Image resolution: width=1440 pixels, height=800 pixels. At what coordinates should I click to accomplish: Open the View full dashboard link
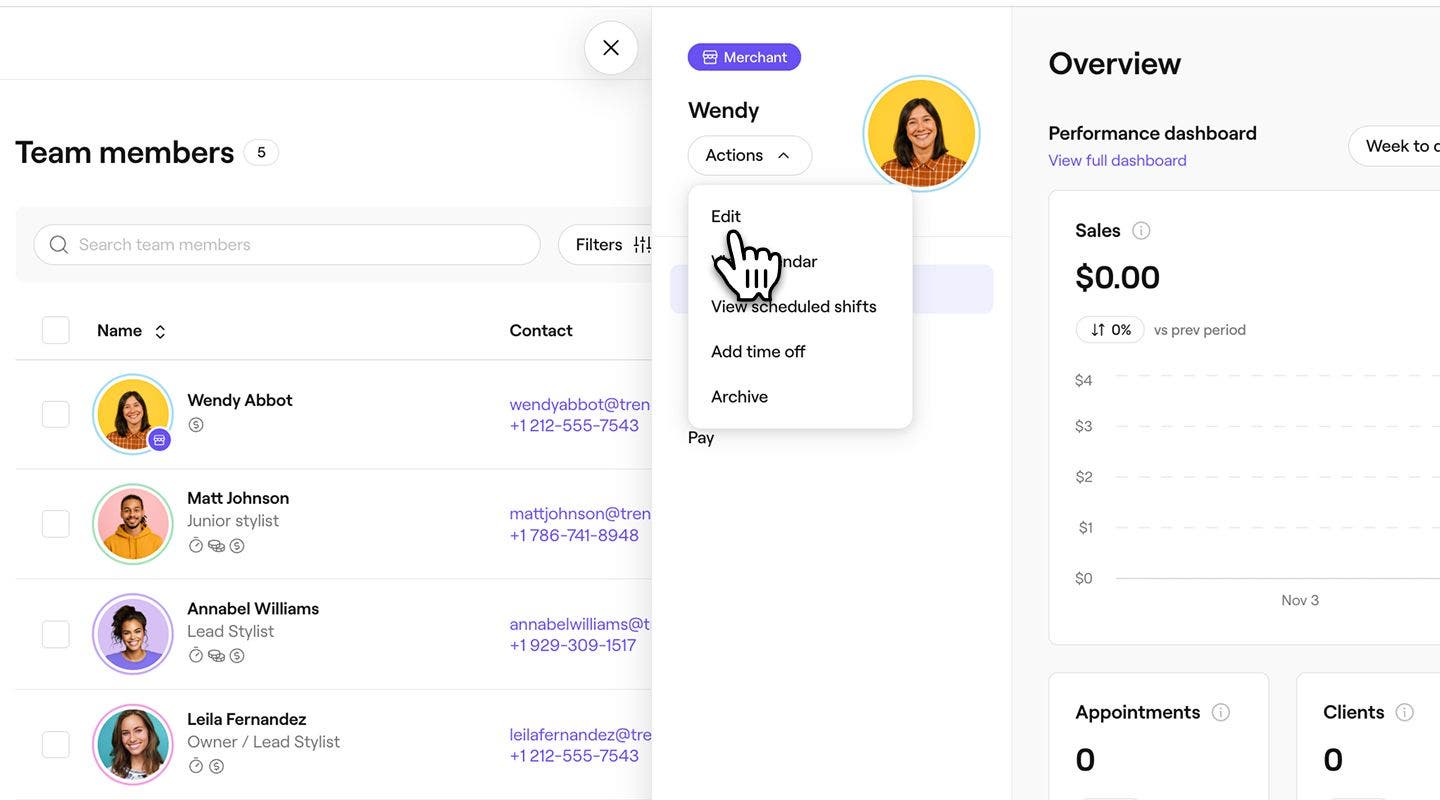1117,161
